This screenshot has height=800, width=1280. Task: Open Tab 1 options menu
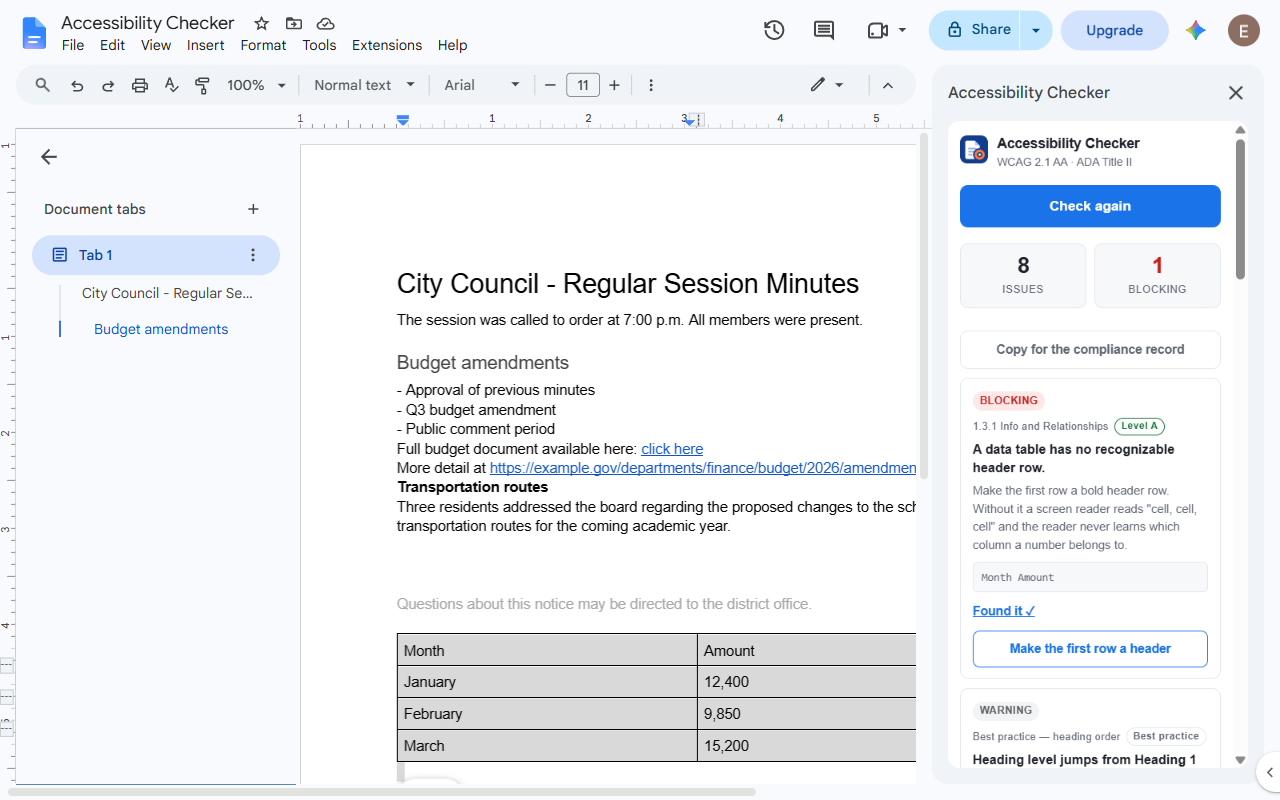253,255
